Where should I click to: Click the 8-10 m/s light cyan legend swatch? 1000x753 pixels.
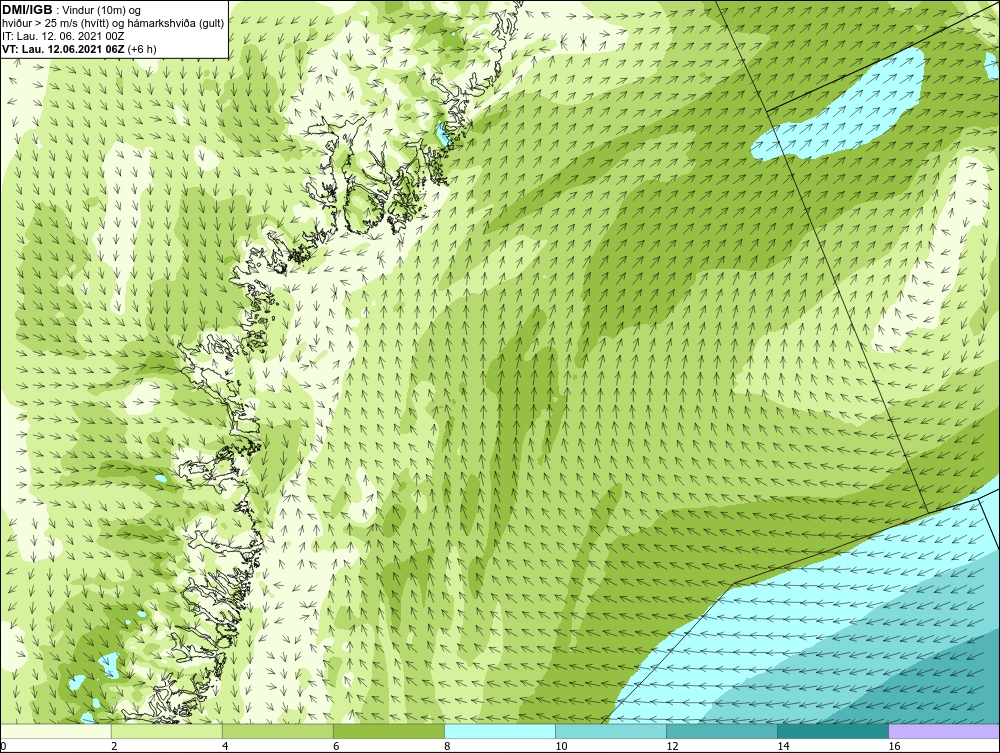pyautogui.click(x=499, y=731)
